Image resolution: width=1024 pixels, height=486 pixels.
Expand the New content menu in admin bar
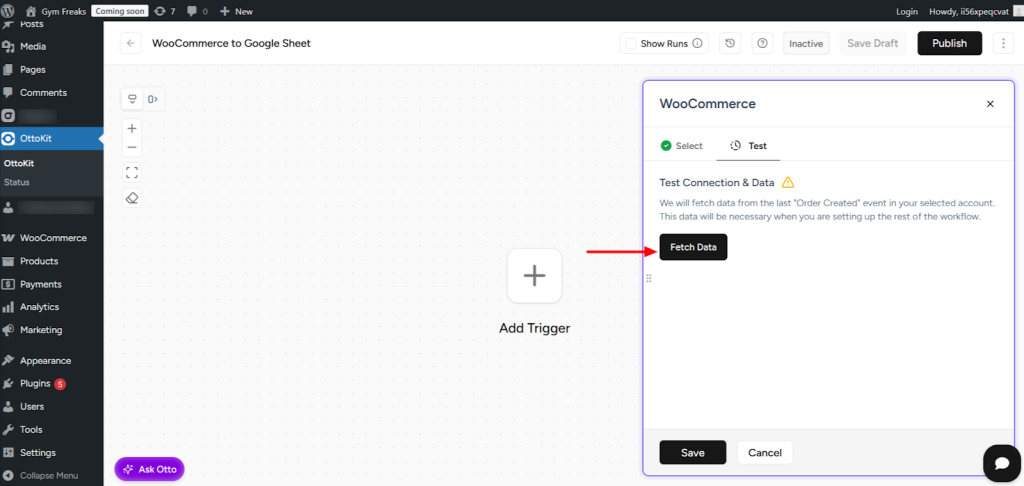pos(236,11)
